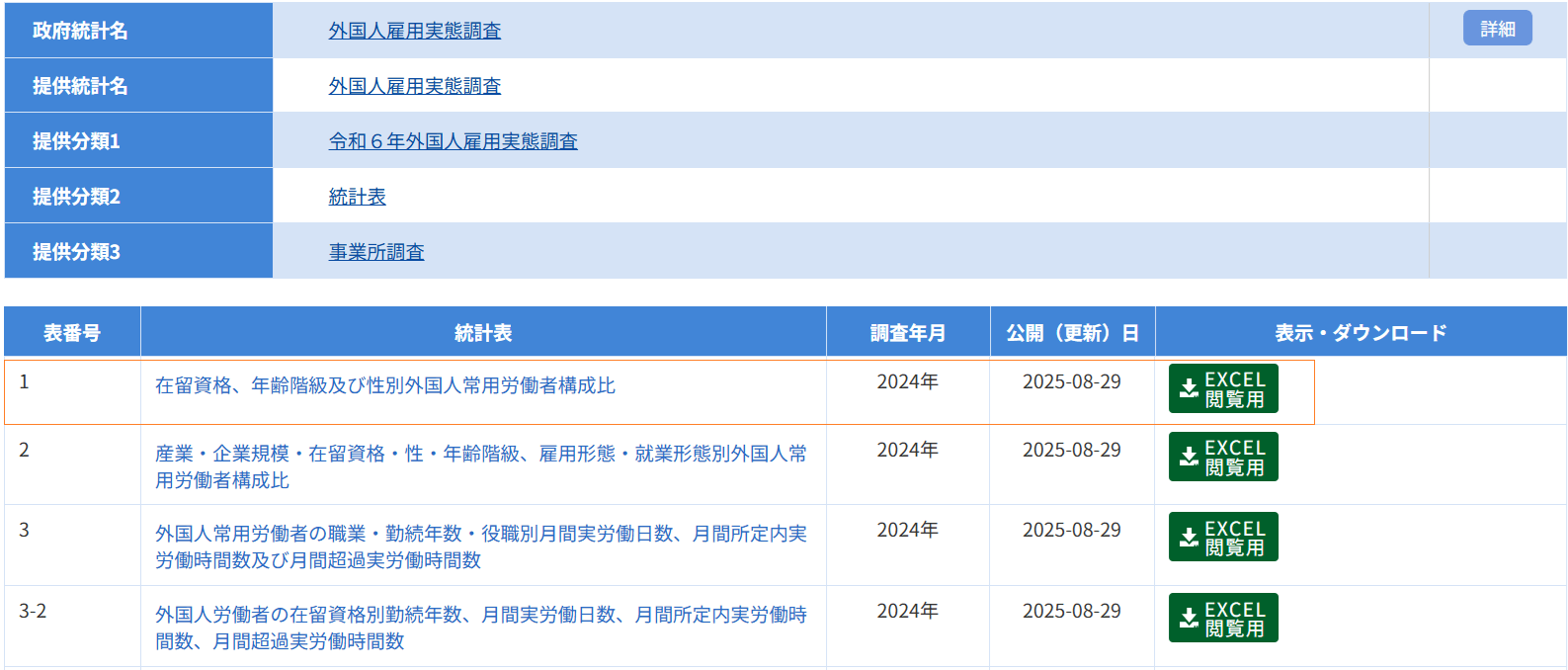The width and height of the screenshot is (1568, 670).
Task: Download EXCEL file for table 3
Action: click(1223, 538)
